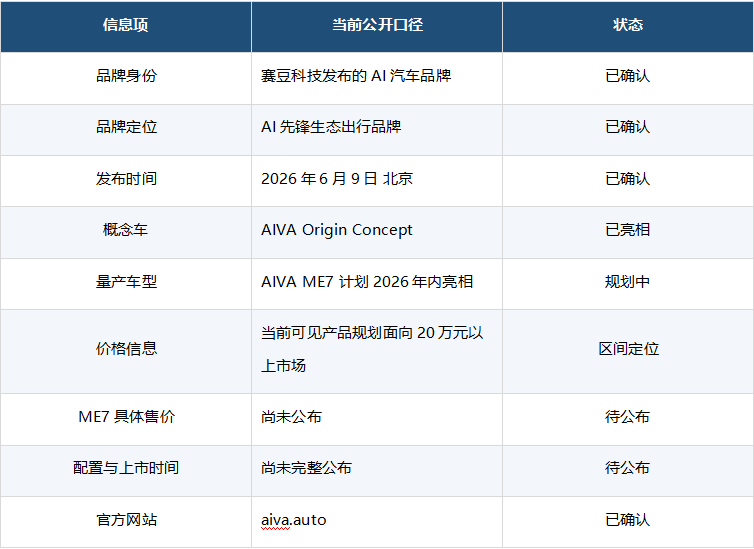Viewport: 754px width, 549px height.
Task: Click the AI 先锋生态出行品牌 text
Action: point(331,127)
